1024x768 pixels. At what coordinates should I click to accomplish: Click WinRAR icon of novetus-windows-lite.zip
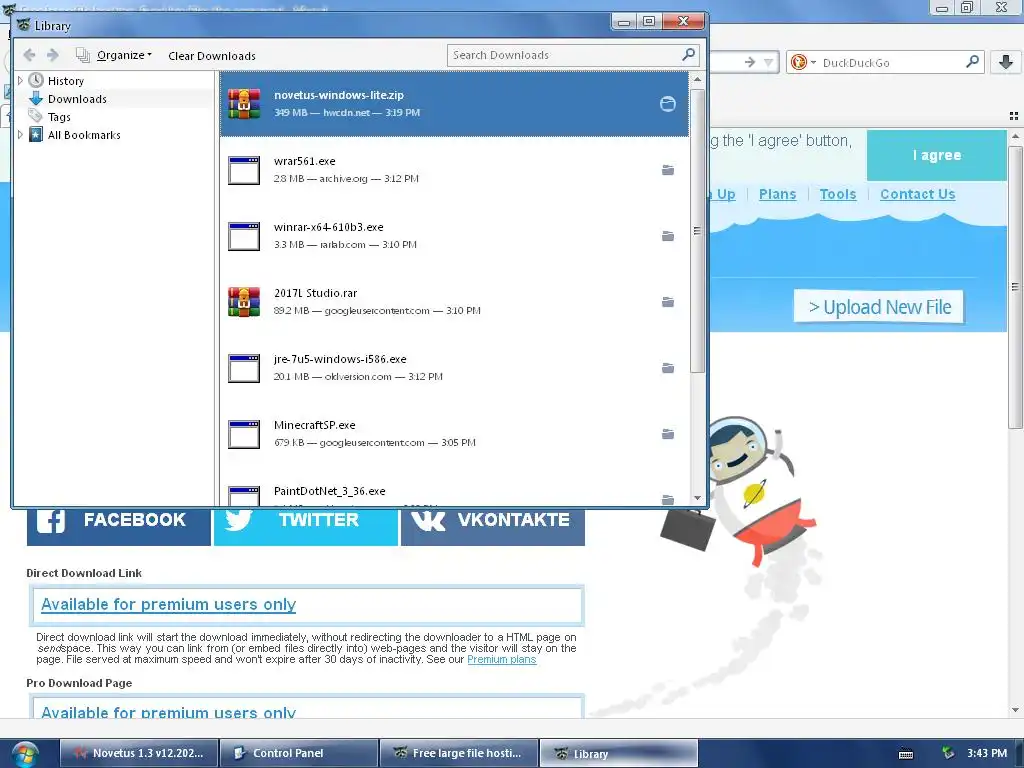(x=244, y=104)
